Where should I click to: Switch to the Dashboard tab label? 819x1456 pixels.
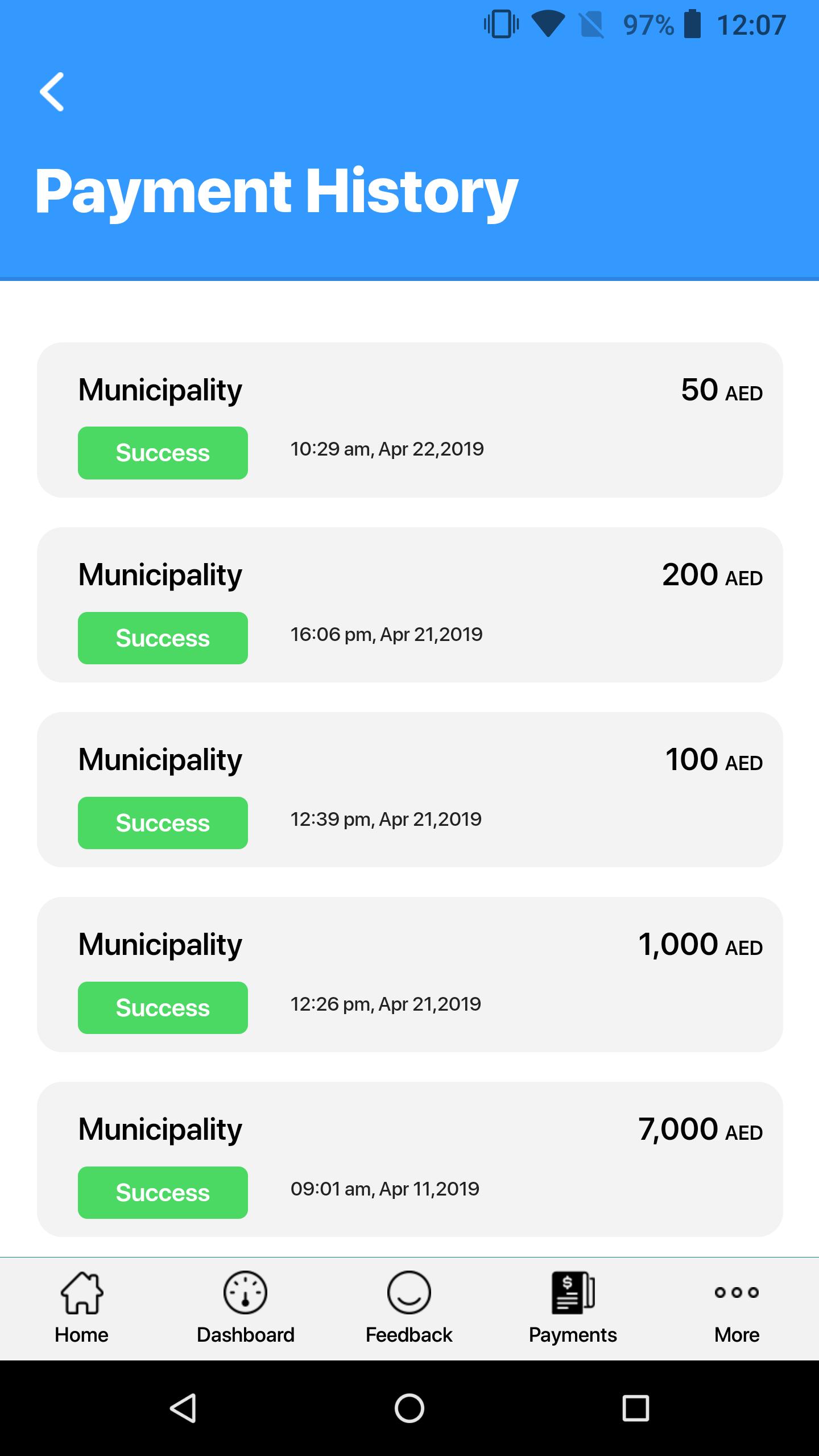pyautogui.click(x=245, y=1335)
